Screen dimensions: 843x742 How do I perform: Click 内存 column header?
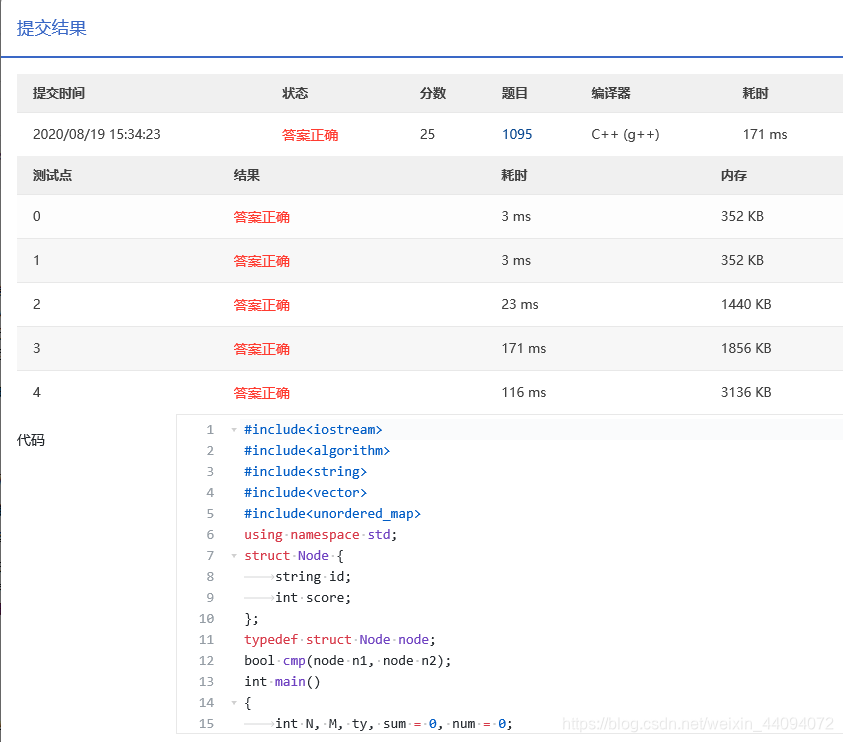click(x=734, y=175)
